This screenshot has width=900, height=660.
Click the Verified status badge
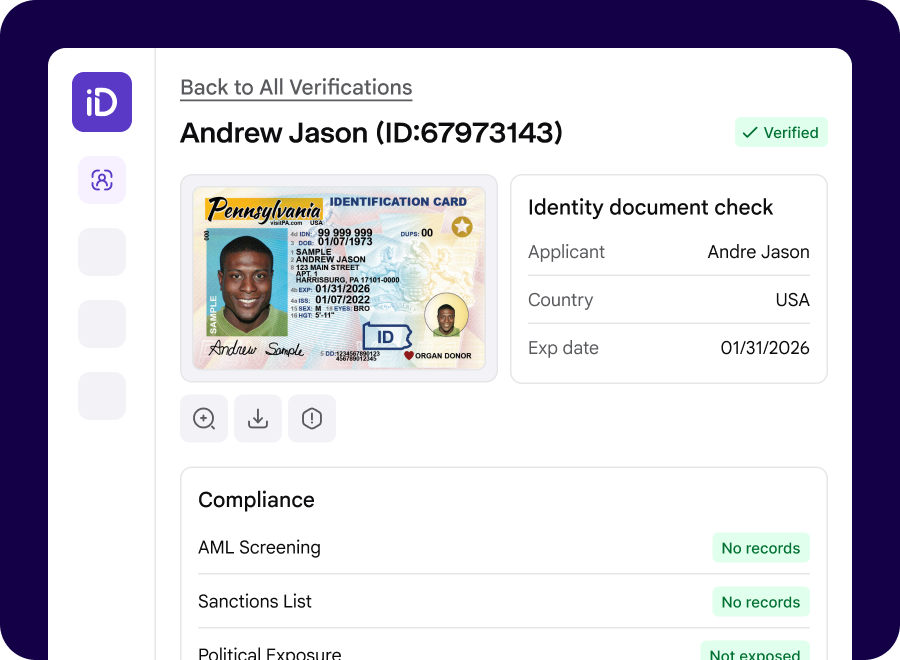(x=781, y=132)
